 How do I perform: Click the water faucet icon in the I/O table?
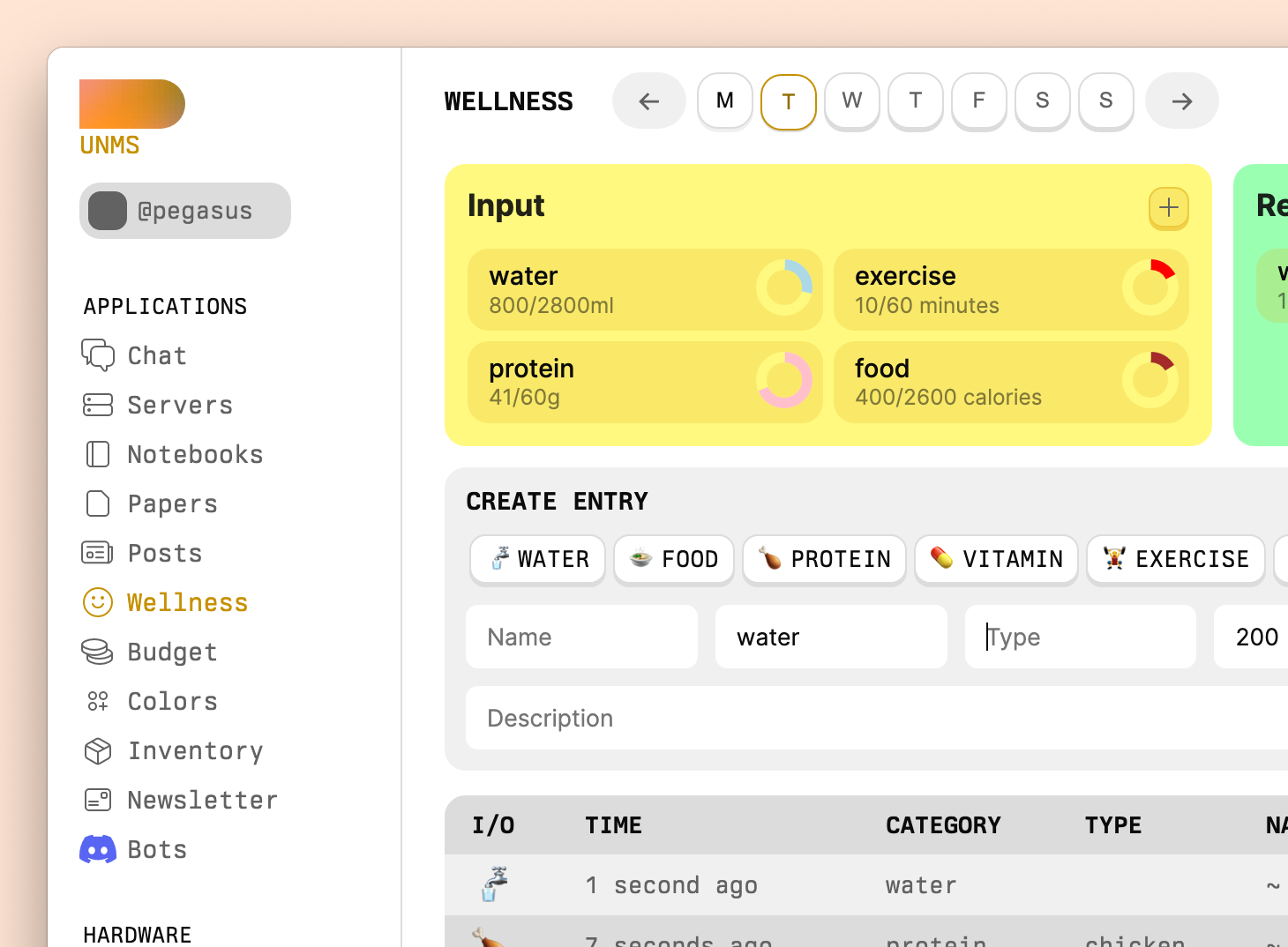(x=494, y=884)
